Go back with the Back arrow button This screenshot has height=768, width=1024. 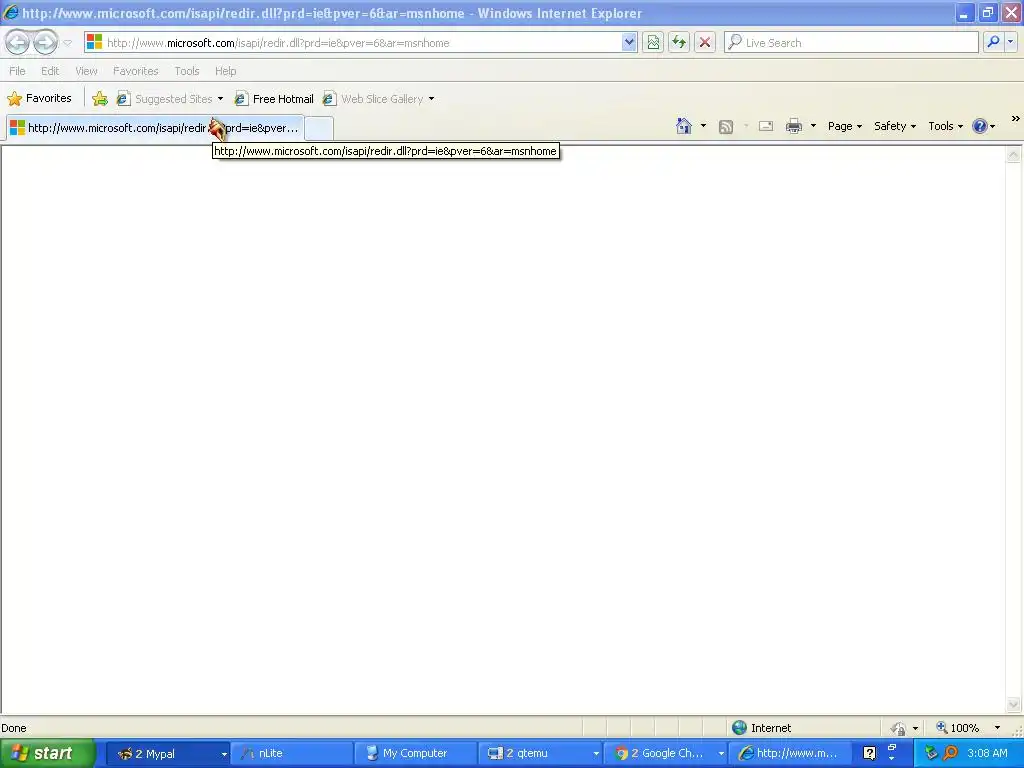(18, 42)
